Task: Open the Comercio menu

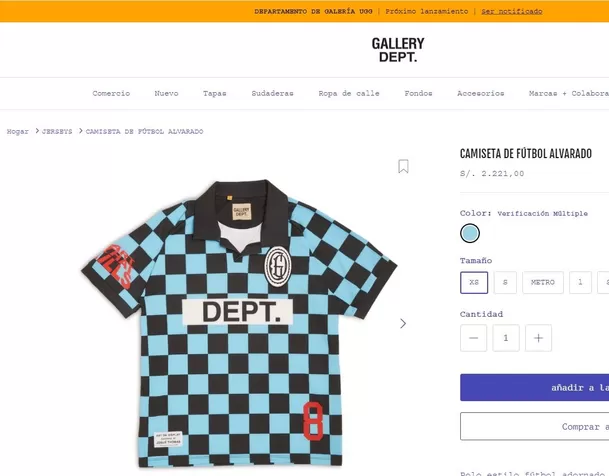Action: [x=111, y=93]
